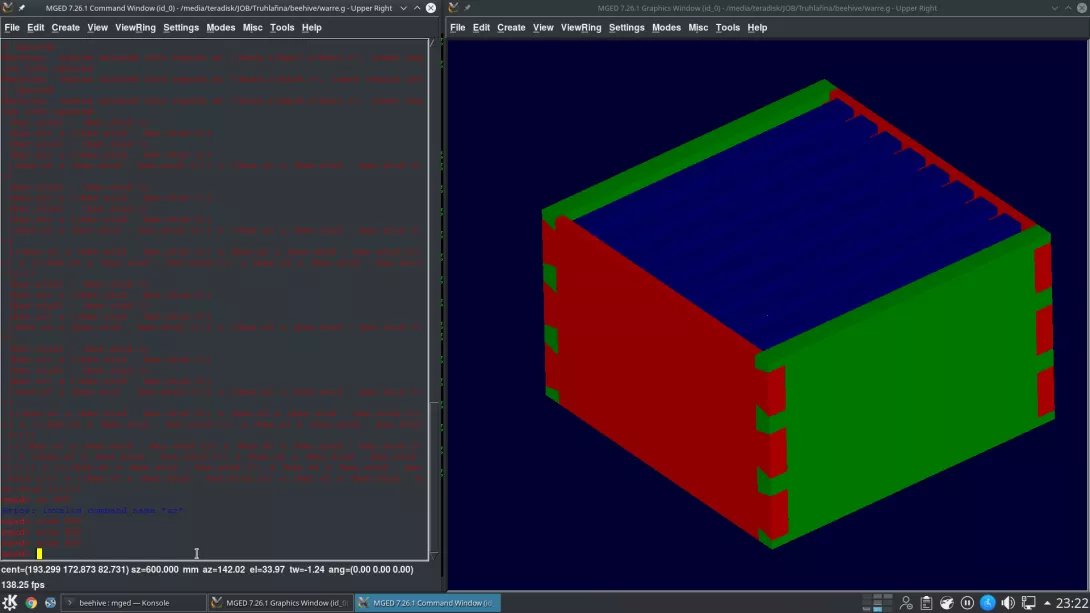The image size is (1090, 613).
Task: Open Tools menu in Graphics Window
Action: [727, 28]
